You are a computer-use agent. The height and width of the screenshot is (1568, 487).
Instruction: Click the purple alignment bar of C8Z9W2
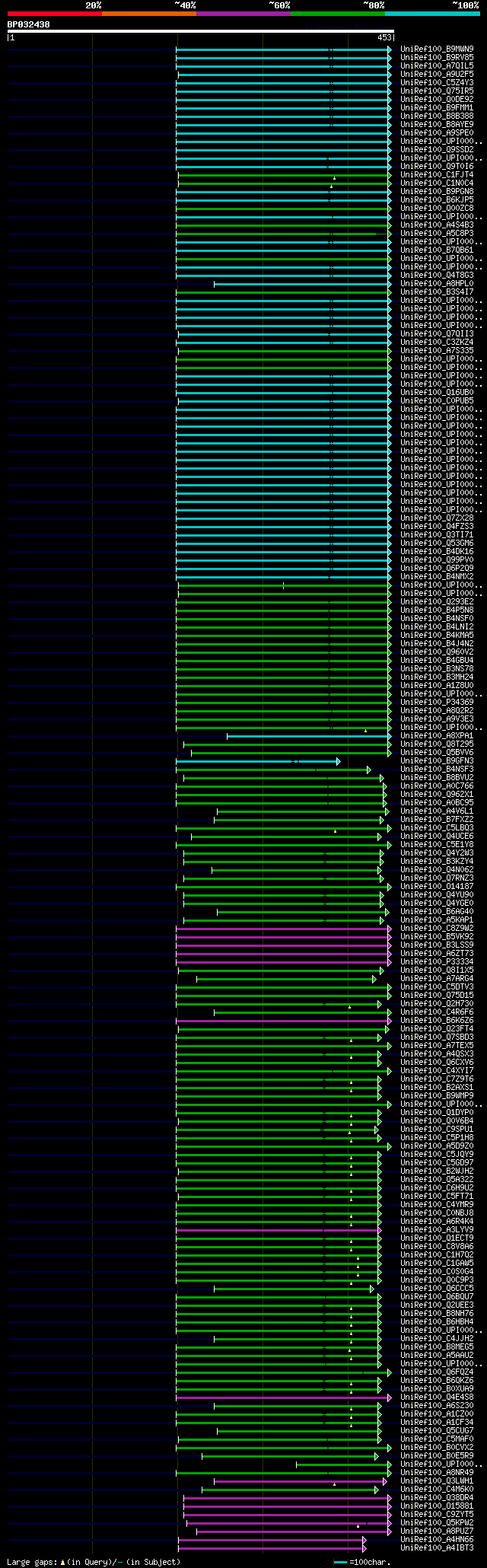pos(284,929)
